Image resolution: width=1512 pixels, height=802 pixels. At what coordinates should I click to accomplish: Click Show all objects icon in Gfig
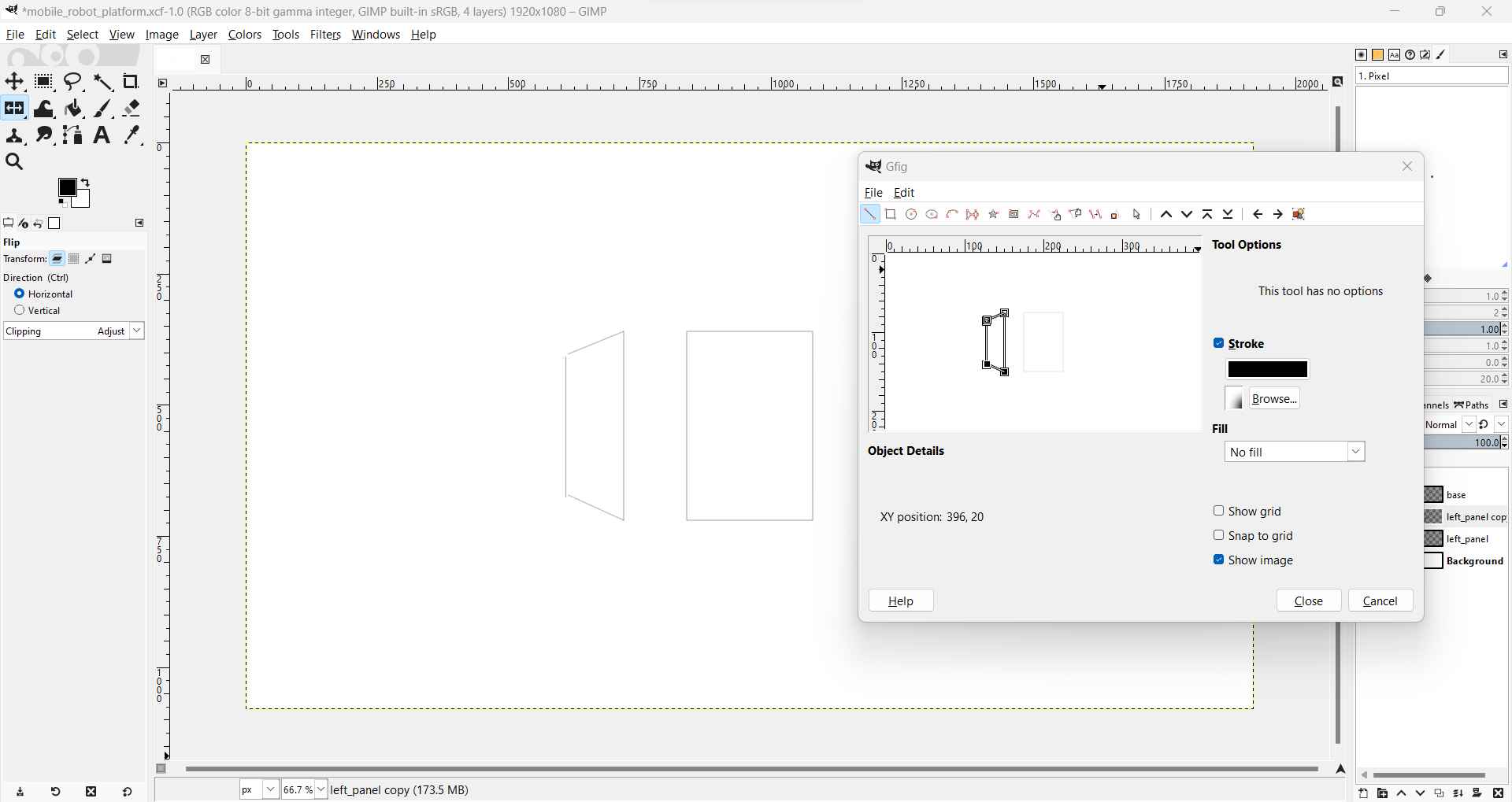click(x=1300, y=215)
